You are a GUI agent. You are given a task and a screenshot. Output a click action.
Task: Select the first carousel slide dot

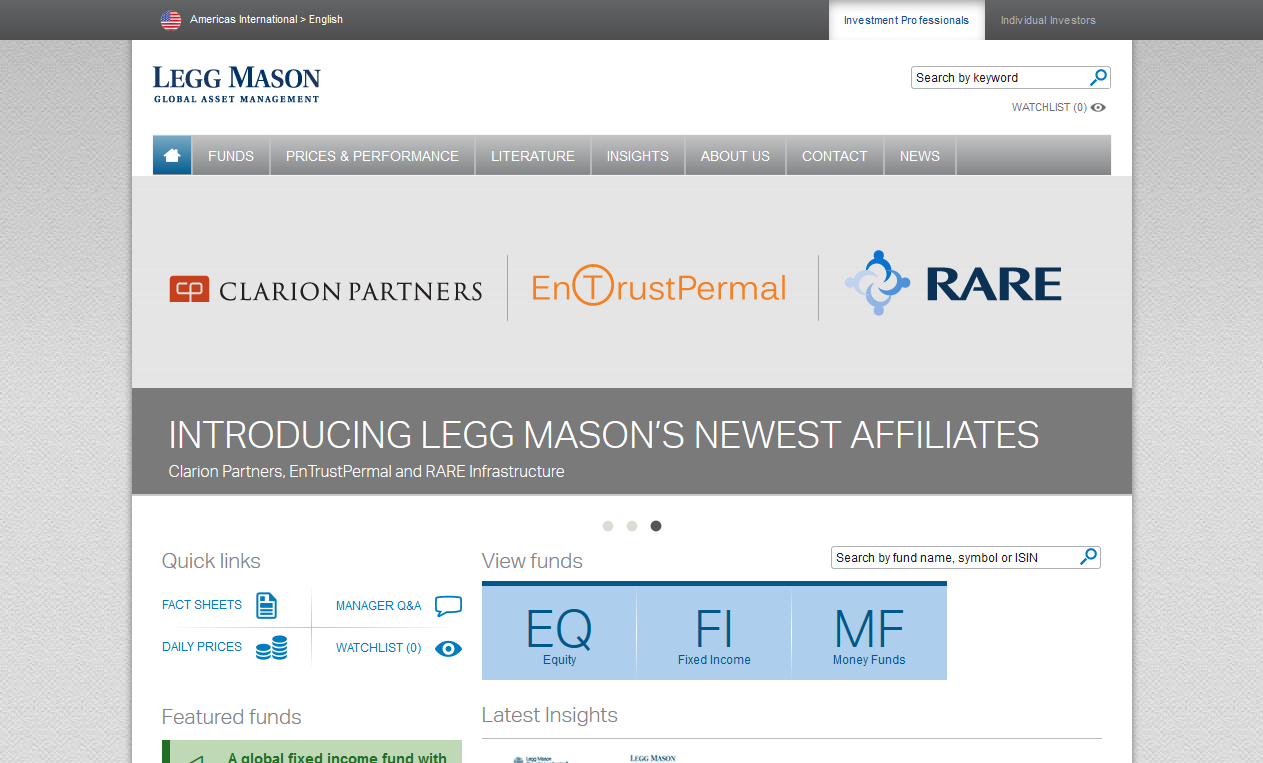pyautogui.click(x=608, y=526)
